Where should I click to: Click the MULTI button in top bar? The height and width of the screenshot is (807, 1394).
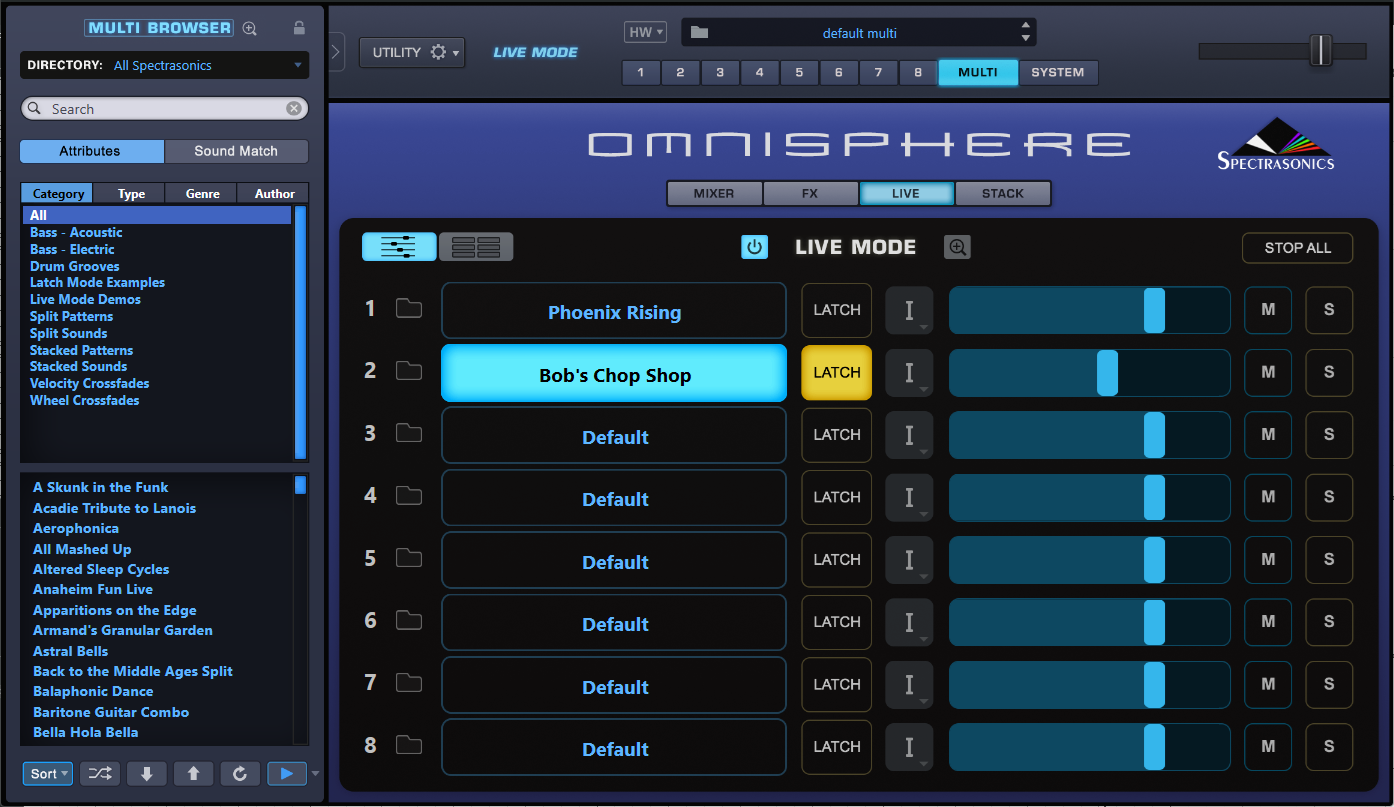pyautogui.click(x=978, y=72)
